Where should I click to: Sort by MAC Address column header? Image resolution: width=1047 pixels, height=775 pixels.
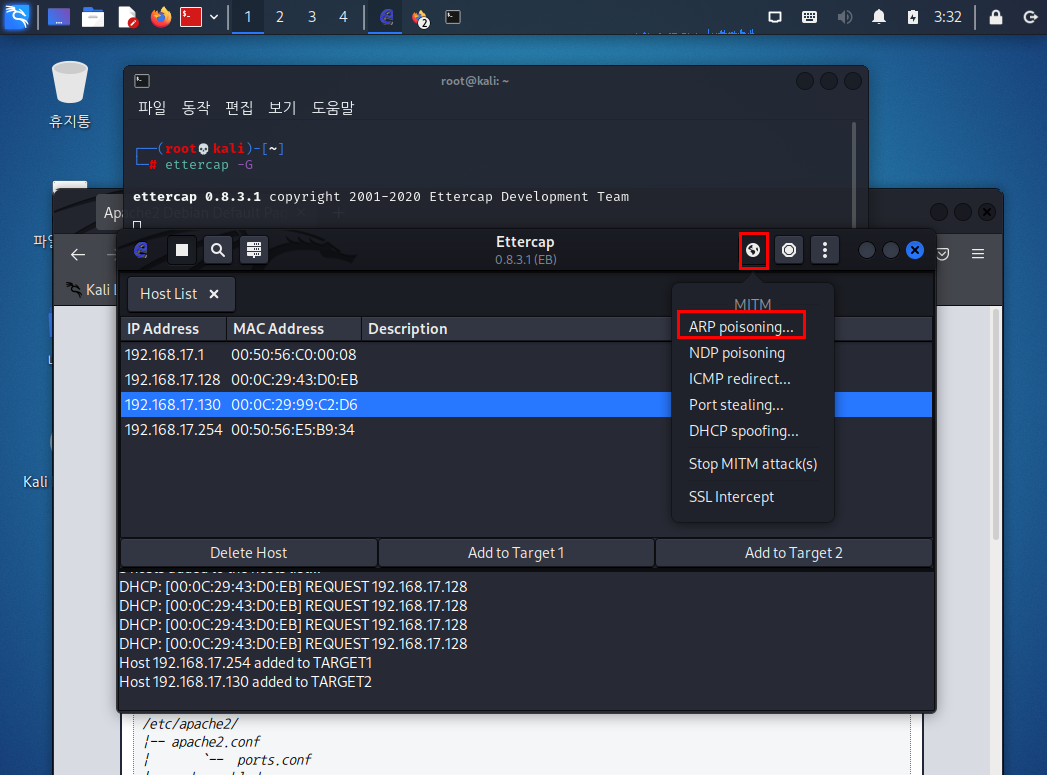[x=294, y=328]
